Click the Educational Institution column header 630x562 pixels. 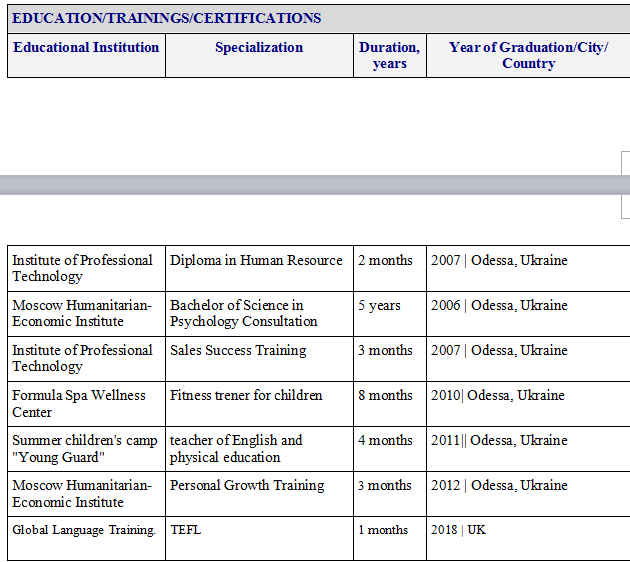tap(86, 48)
